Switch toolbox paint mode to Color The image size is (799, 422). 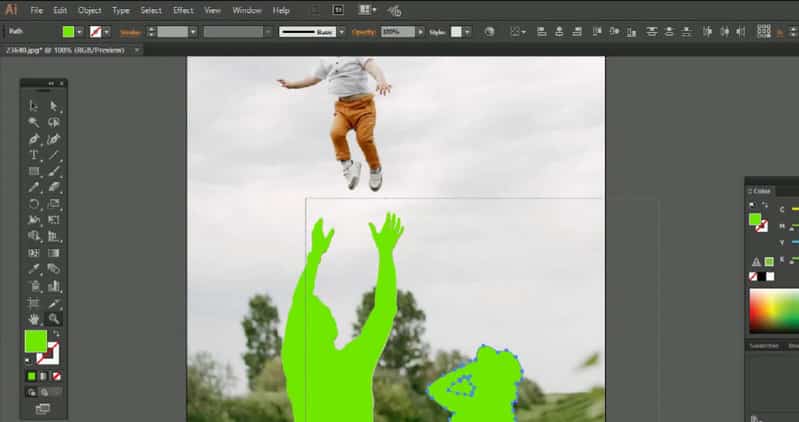[x=32, y=377]
